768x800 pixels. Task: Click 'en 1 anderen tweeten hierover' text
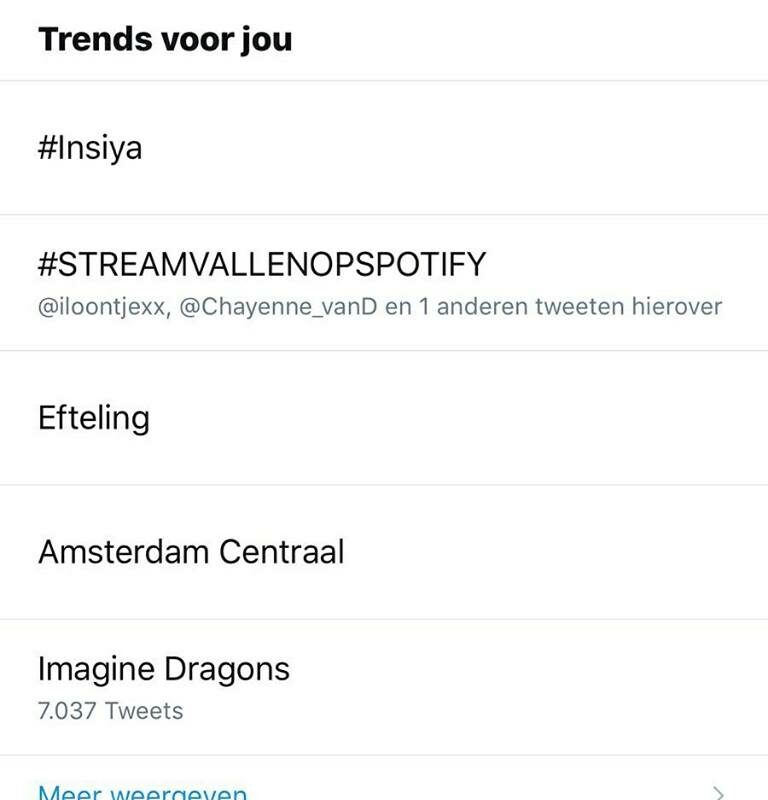click(x=554, y=307)
